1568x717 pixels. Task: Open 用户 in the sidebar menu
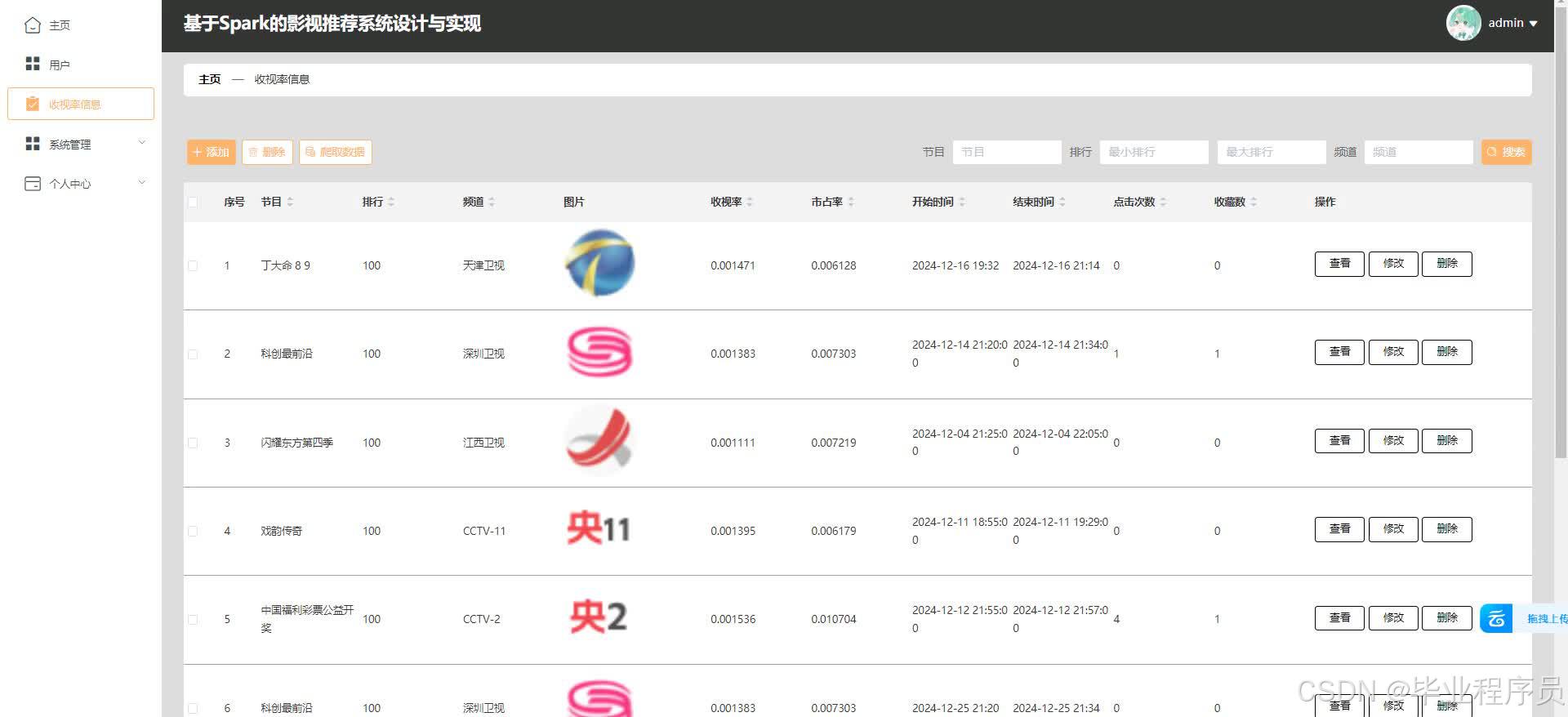click(x=81, y=65)
